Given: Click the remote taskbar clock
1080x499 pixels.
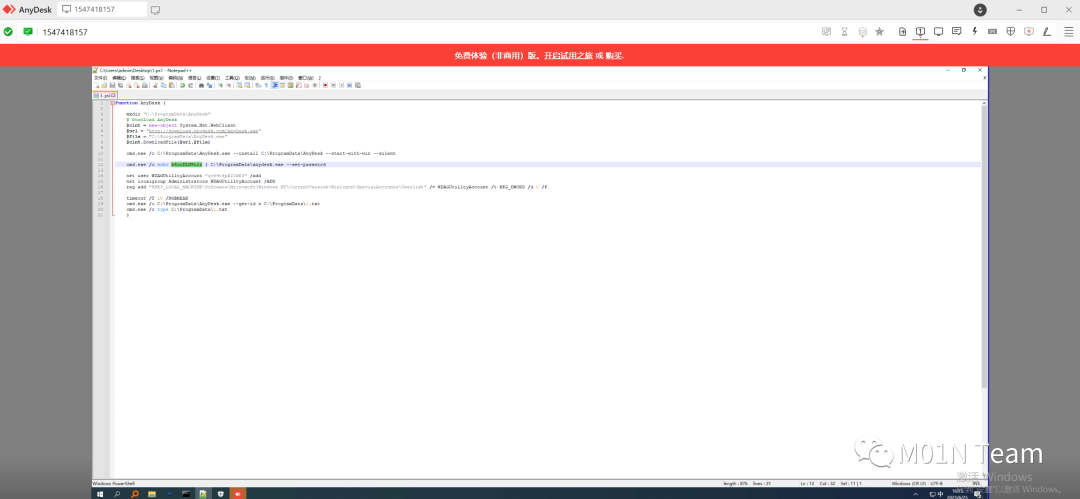Looking at the screenshot, I should 956,493.
